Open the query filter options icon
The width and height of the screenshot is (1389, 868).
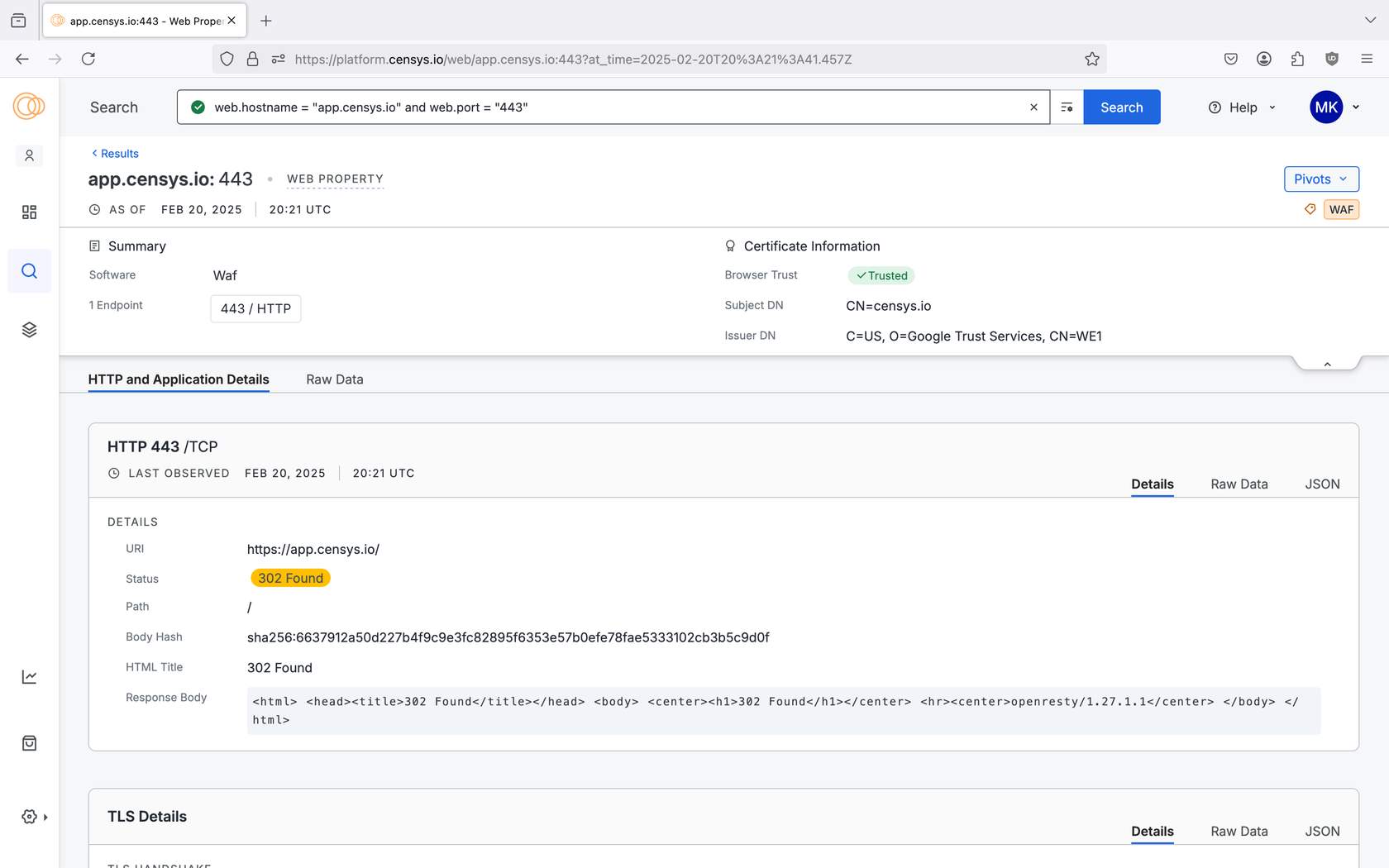point(1067,107)
